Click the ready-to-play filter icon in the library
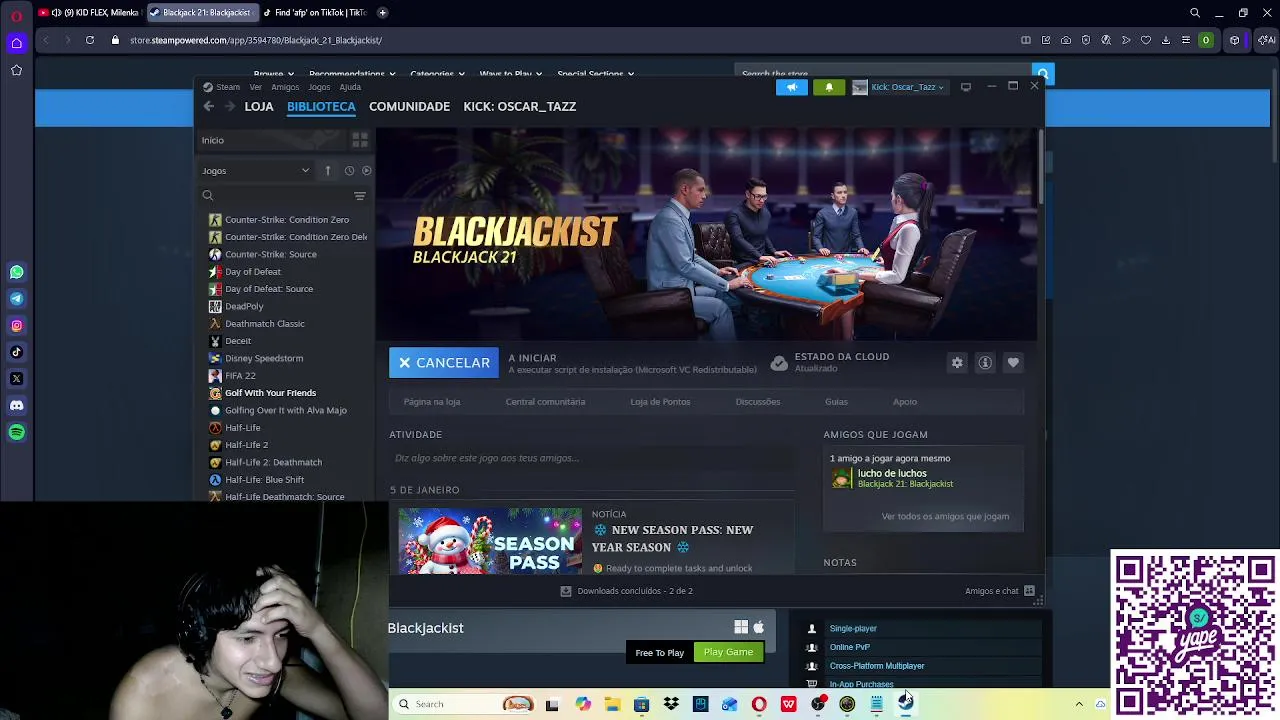Screen dimensions: 1280x720 pyautogui.click(x=366, y=171)
